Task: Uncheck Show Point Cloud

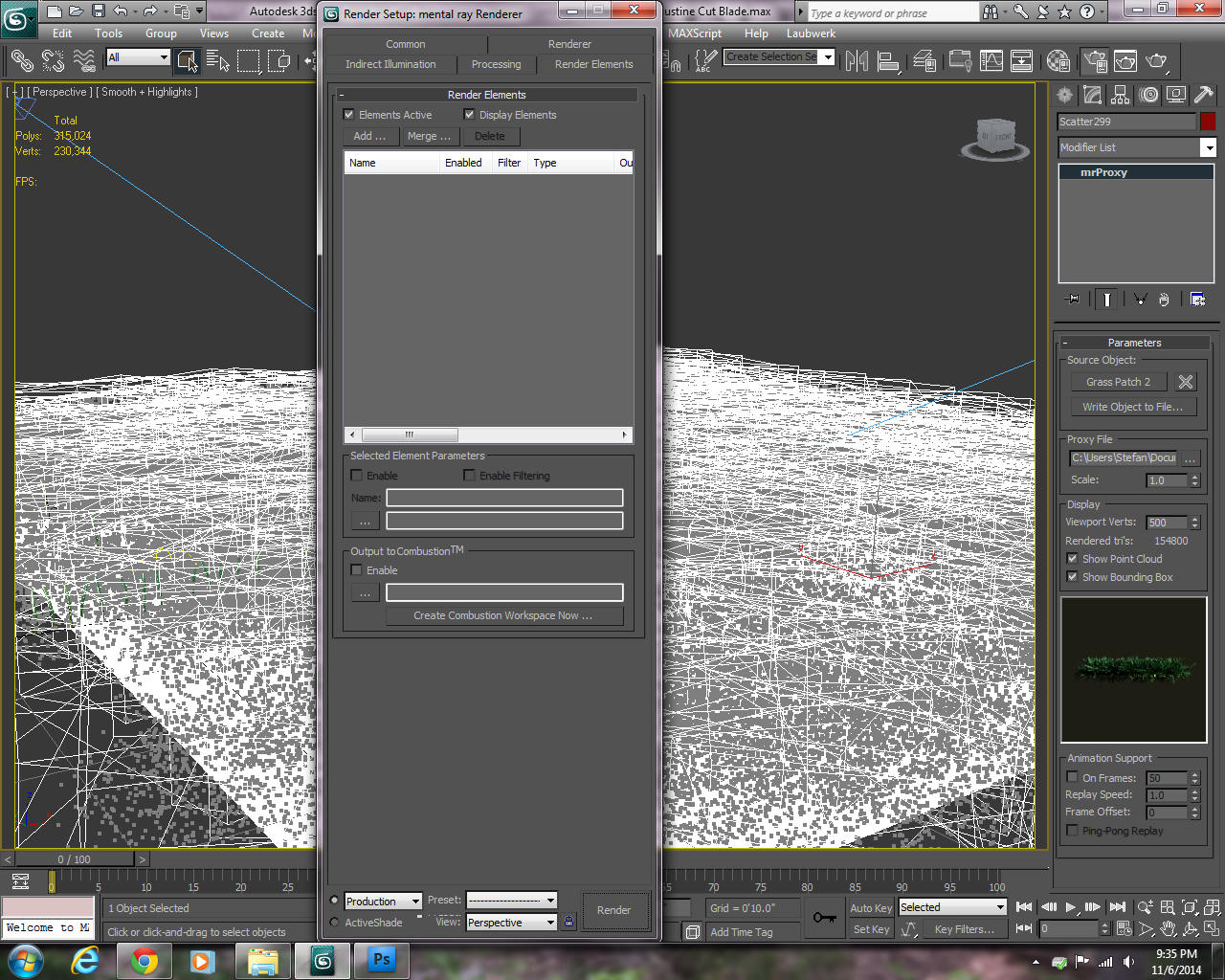Action: pos(1072,559)
